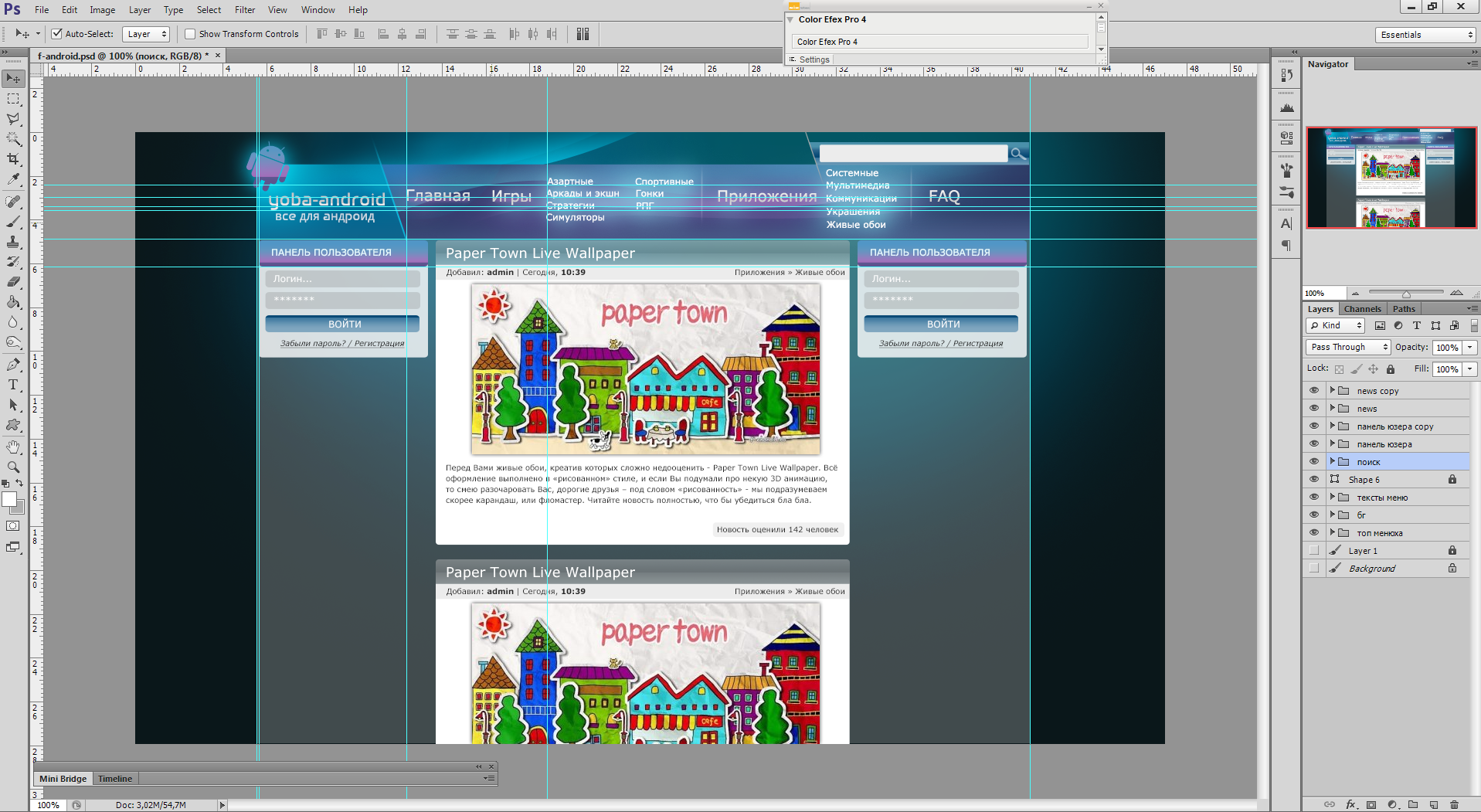Hide the 'Shape 6' layer
Screen dimensions: 1481x812
(x=1314, y=480)
